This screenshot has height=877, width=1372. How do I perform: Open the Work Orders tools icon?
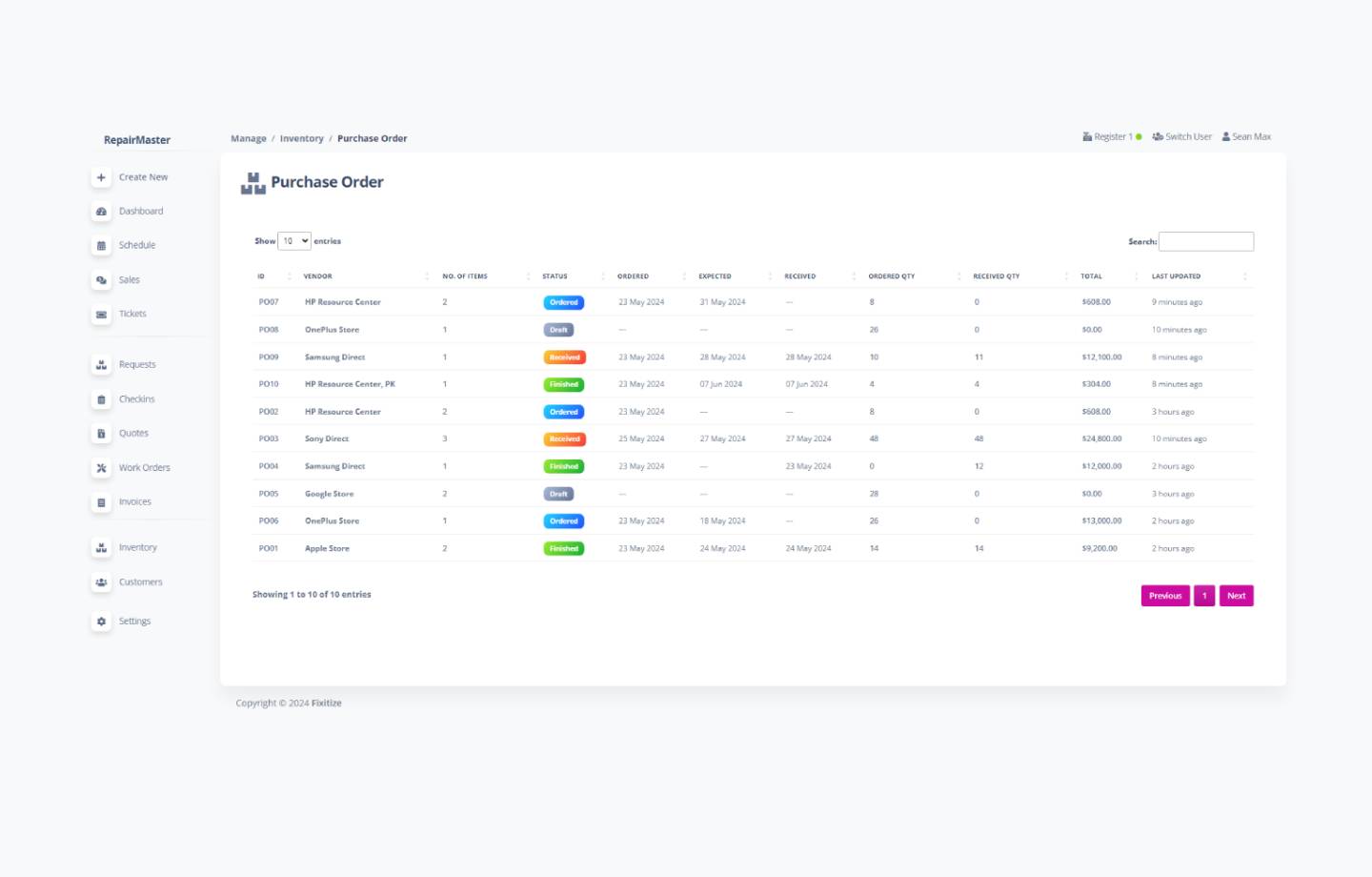pos(101,468)
